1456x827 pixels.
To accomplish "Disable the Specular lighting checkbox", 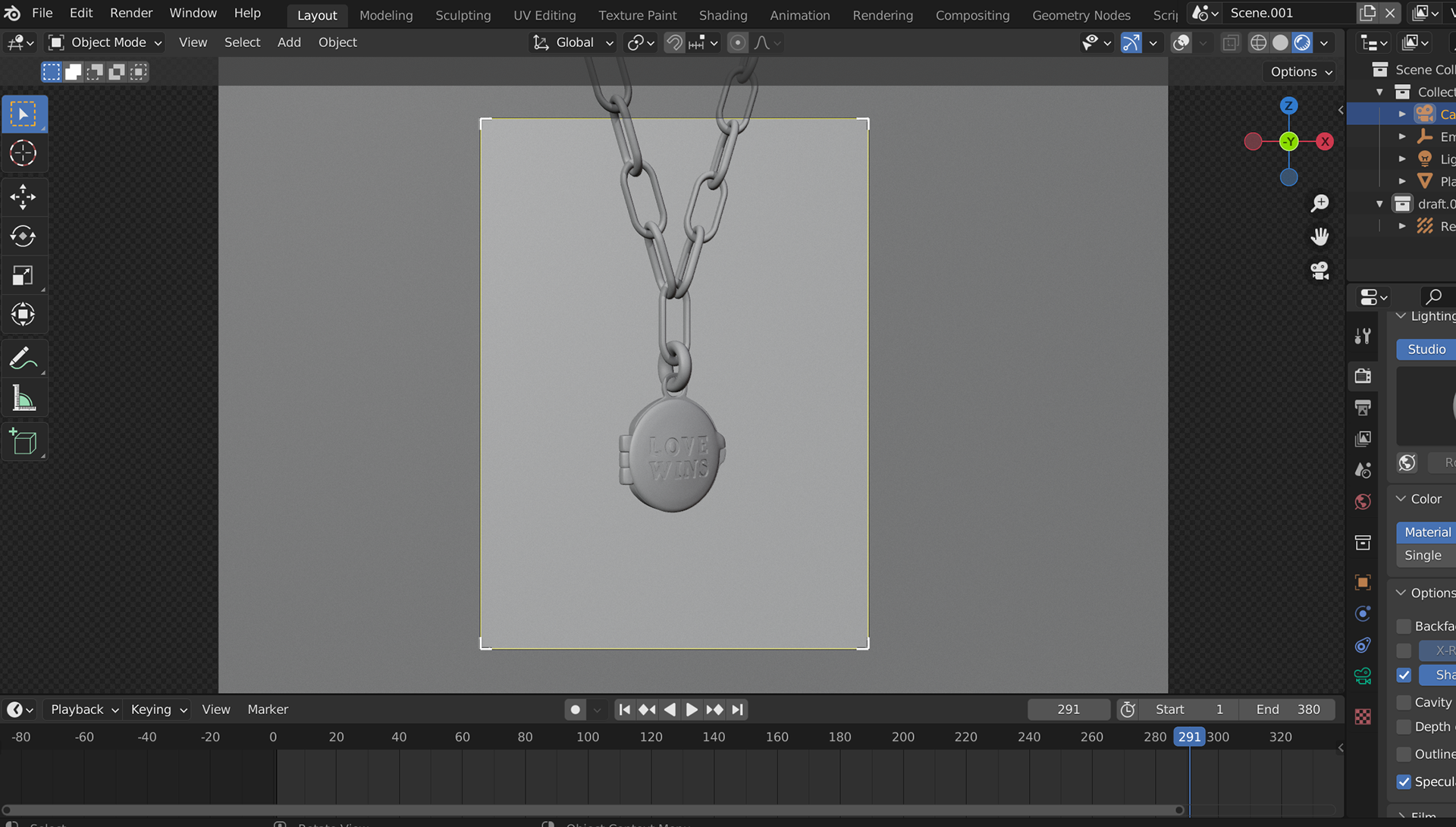I will pyautogui.click(x=1404, y=782).
